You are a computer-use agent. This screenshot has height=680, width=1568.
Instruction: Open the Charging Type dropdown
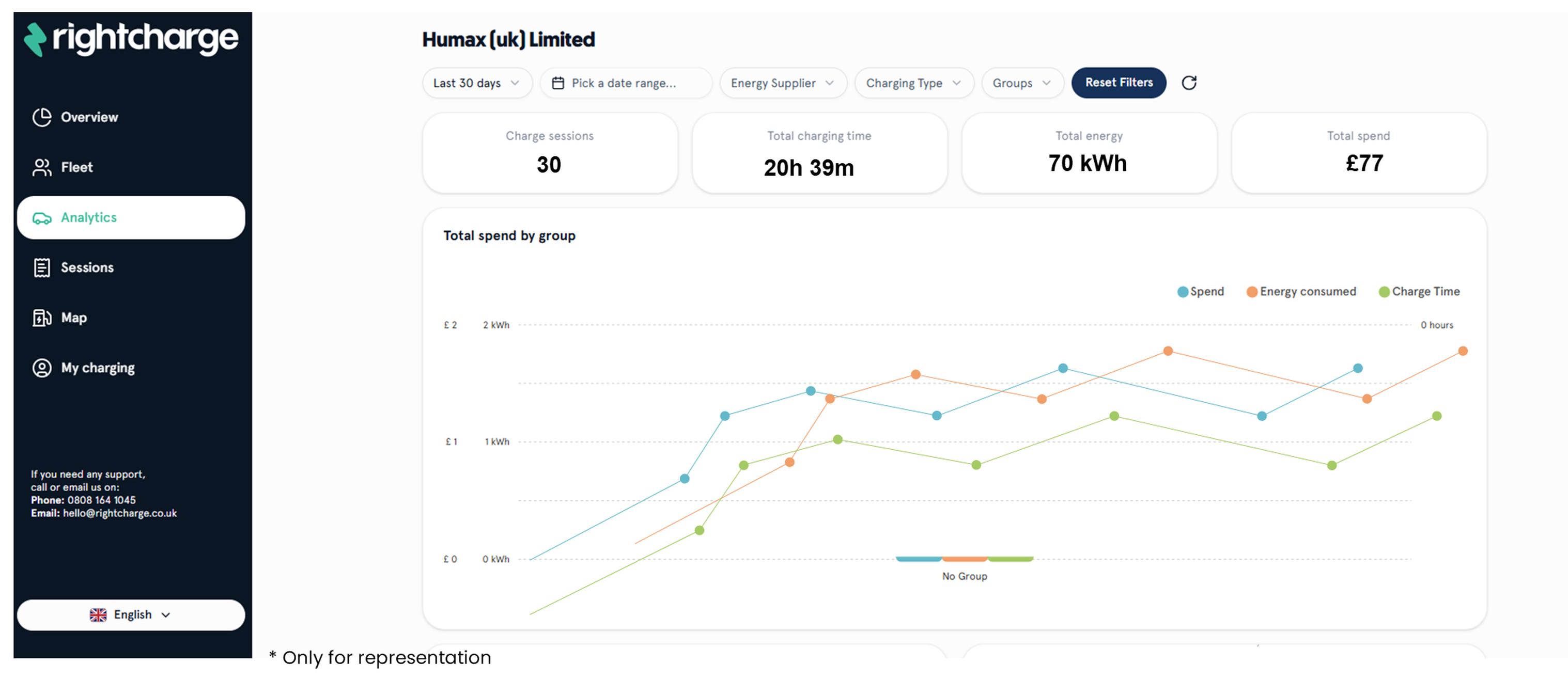tap(913, 83)
